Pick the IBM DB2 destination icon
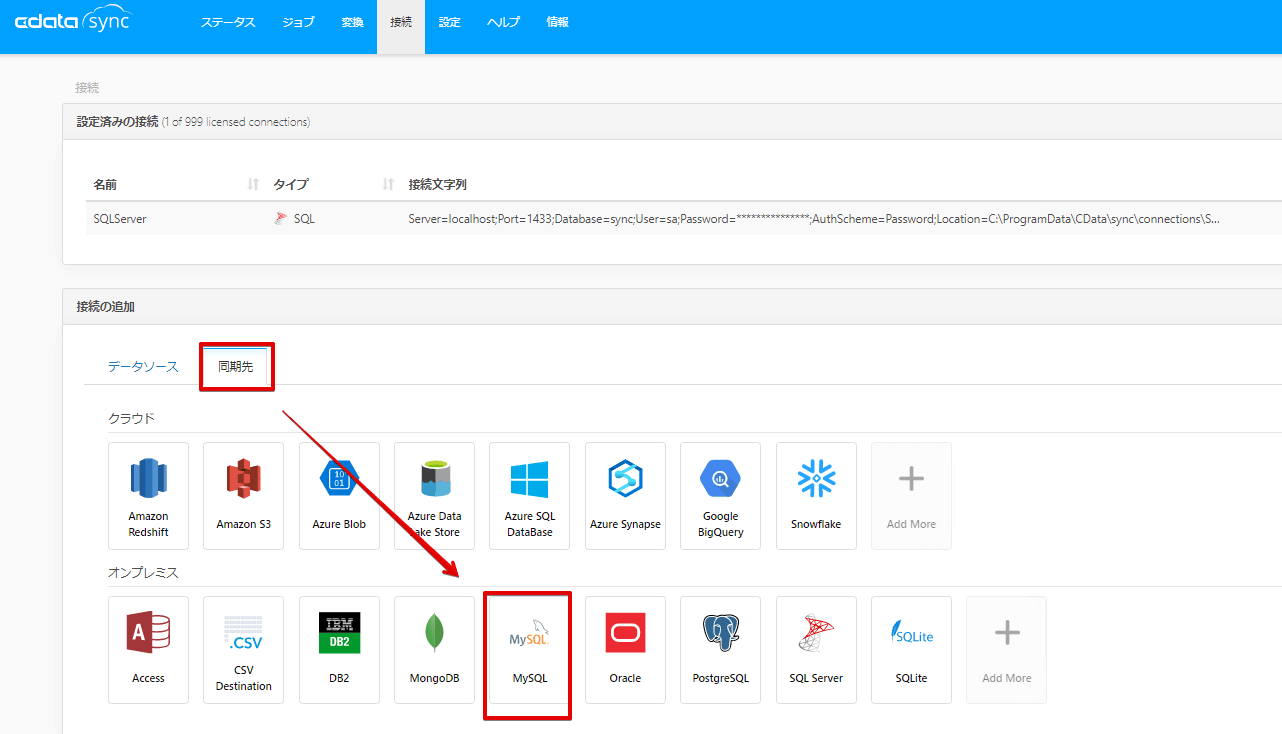 tap(339, 633)
